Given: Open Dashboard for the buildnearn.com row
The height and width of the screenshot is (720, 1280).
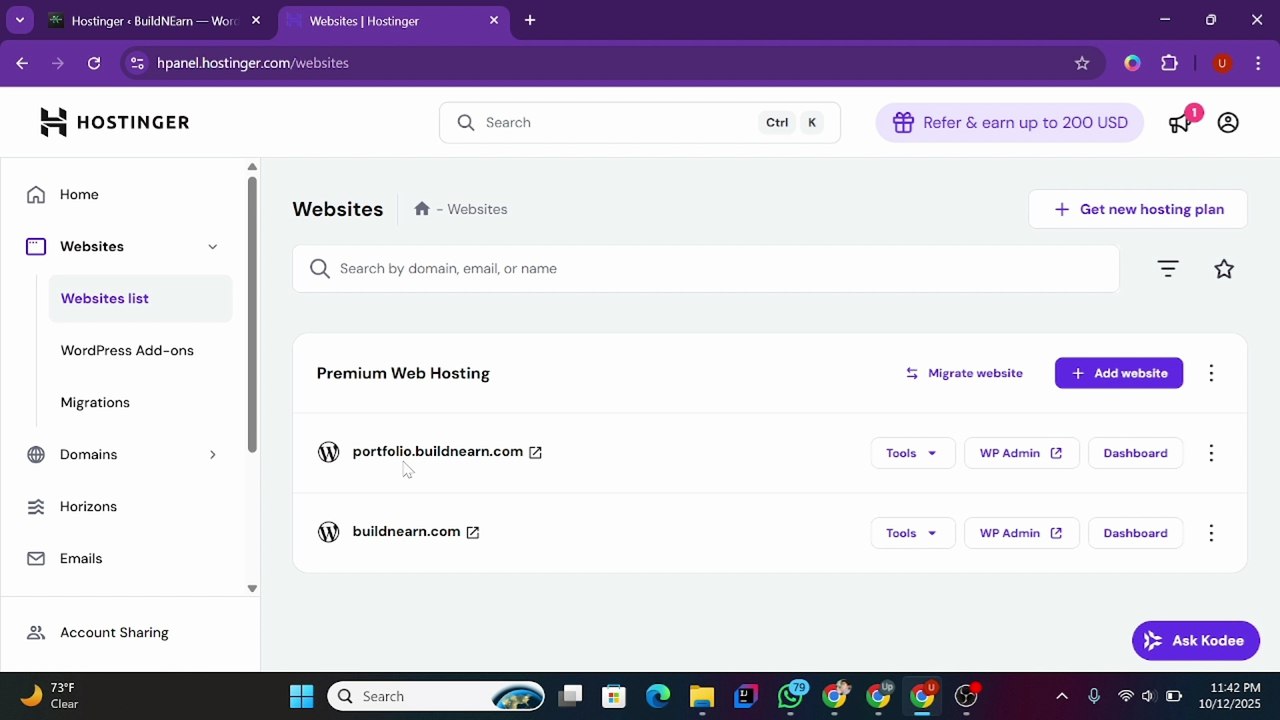Looking at the screenshot, I should coord(1135,533).
